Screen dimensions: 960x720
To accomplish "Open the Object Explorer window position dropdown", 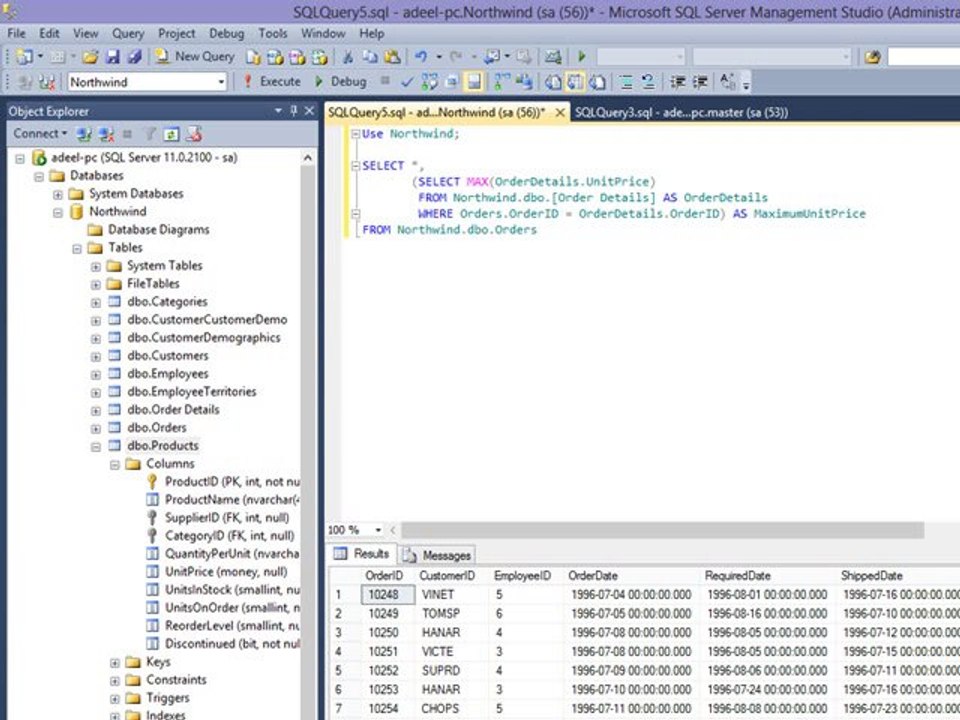I will [x=278, y=111].
